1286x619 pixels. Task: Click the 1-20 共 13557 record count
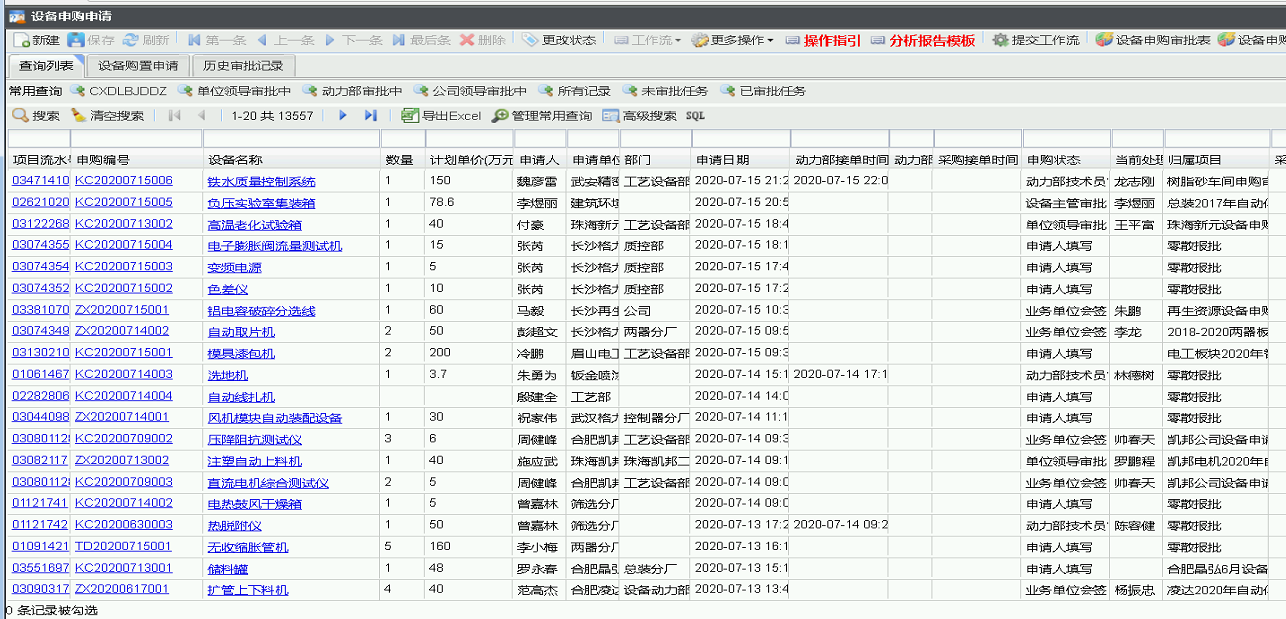tap(272, 116)
